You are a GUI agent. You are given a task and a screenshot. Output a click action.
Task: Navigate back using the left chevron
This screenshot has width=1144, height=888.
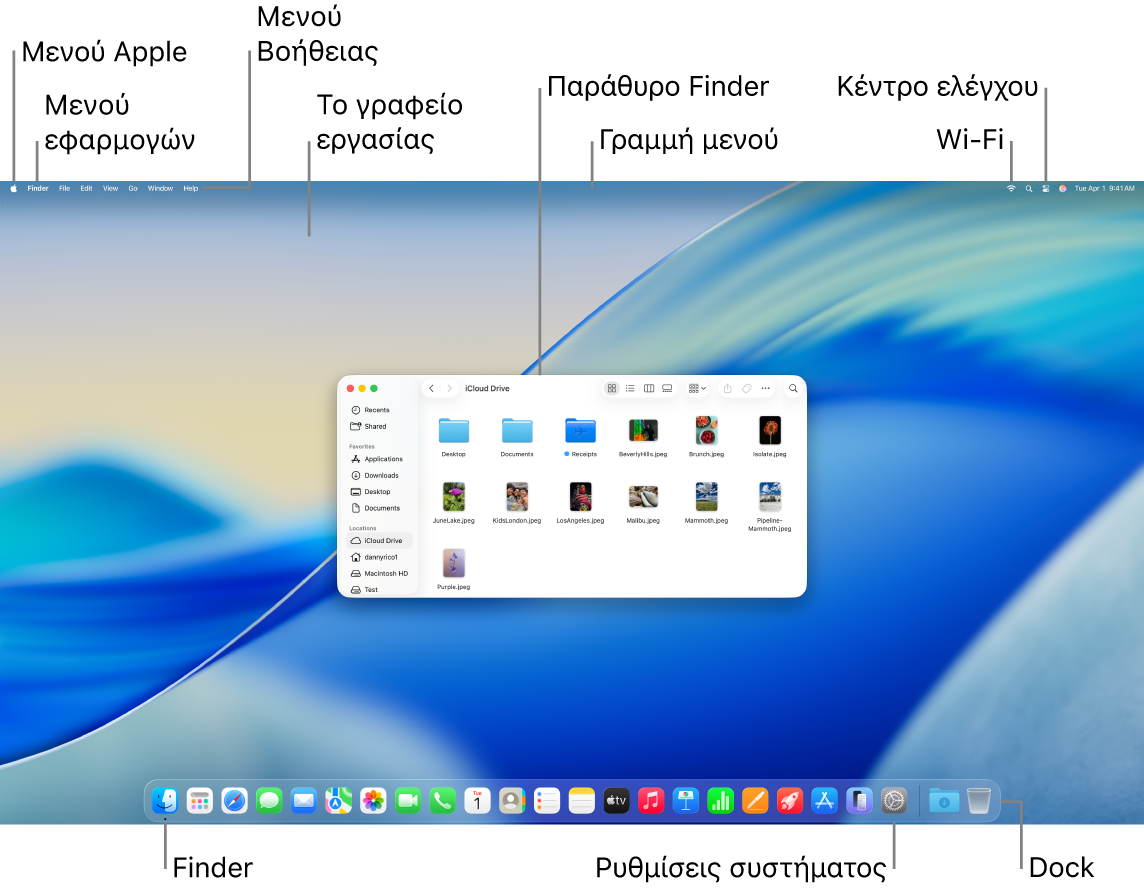pos(431,388)
